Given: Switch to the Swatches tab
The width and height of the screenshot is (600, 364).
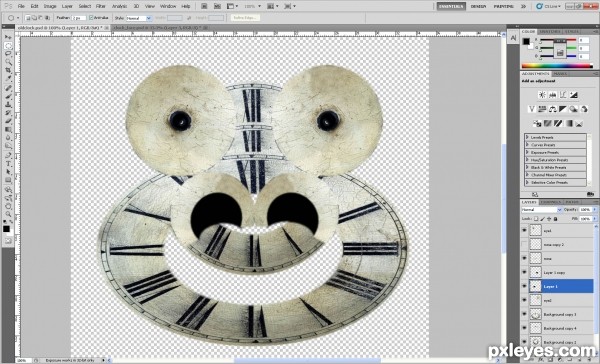Looking at the screenshot, I should point(550,31).
